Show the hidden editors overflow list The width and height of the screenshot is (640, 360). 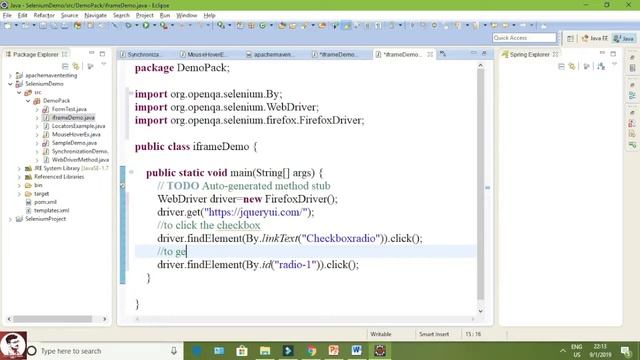point(443,54)
